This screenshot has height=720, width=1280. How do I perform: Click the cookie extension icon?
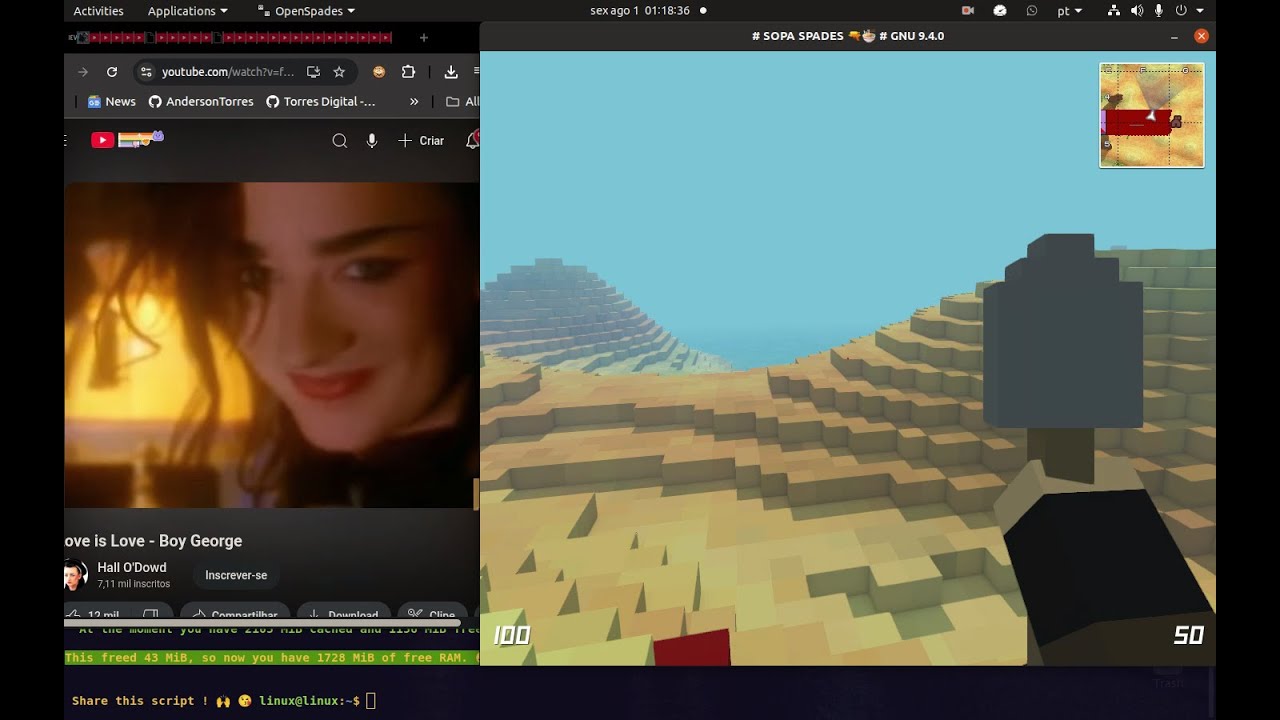pos(379,72)
